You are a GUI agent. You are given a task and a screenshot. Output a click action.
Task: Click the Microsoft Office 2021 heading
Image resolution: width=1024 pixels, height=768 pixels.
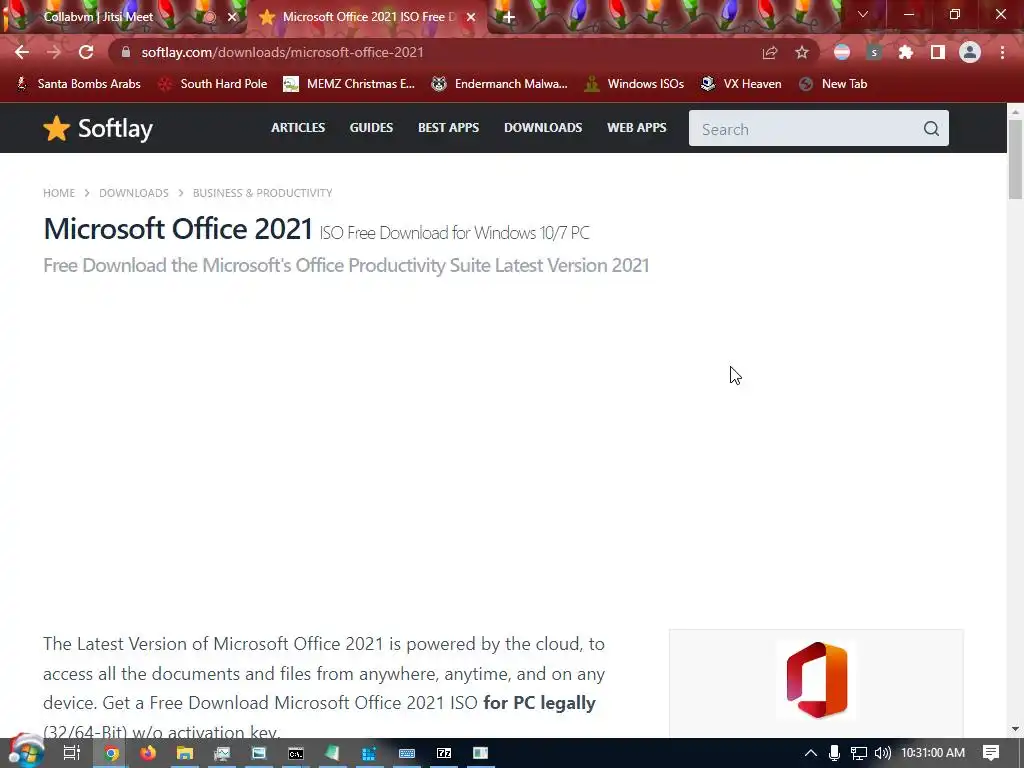click(x=178, y=229)
